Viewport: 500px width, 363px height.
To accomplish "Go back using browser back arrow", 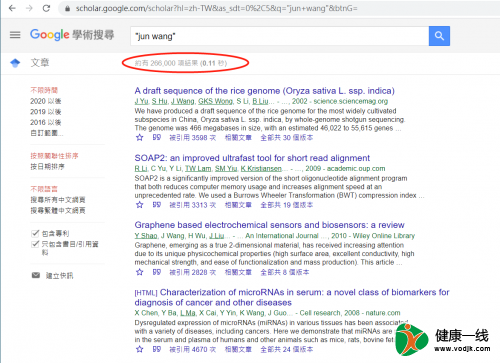I will 12,8.
